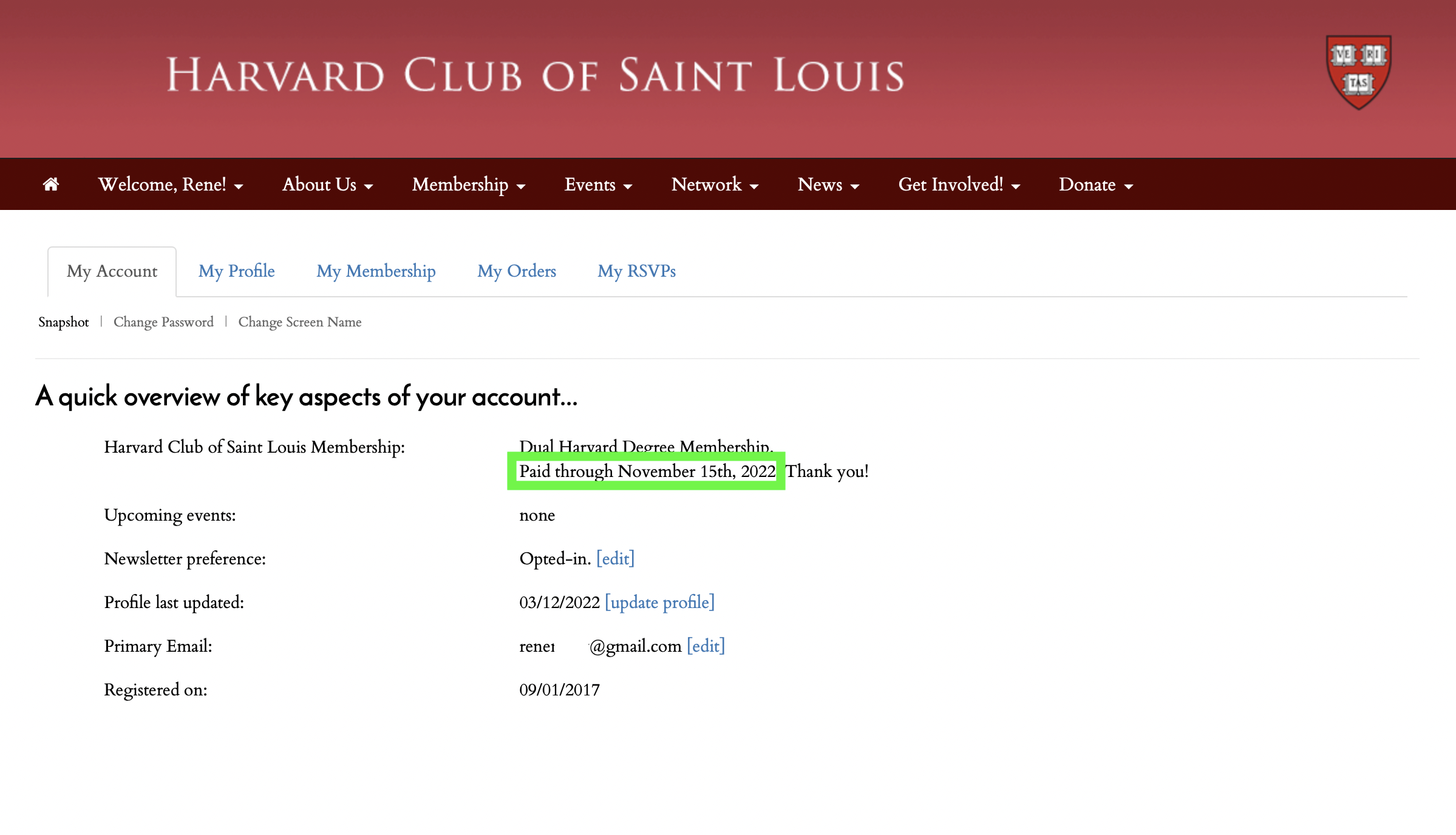Click the 'Harvard Club of Saint Louis Membership:' label
This screenshot has height=835, width=1456.
tap(254, 447)
